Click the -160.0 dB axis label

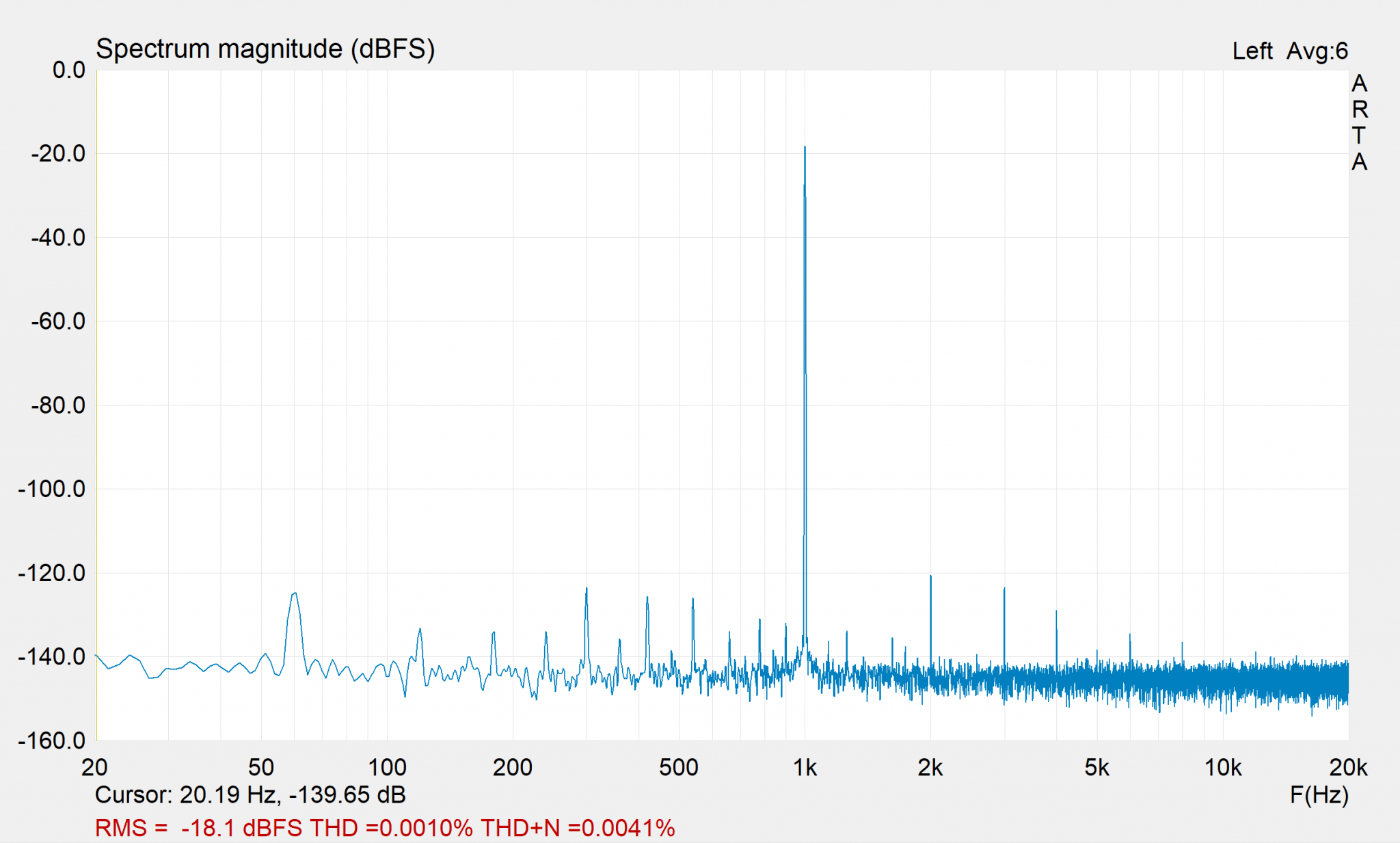pyautogui.click(x=52, y=740)
